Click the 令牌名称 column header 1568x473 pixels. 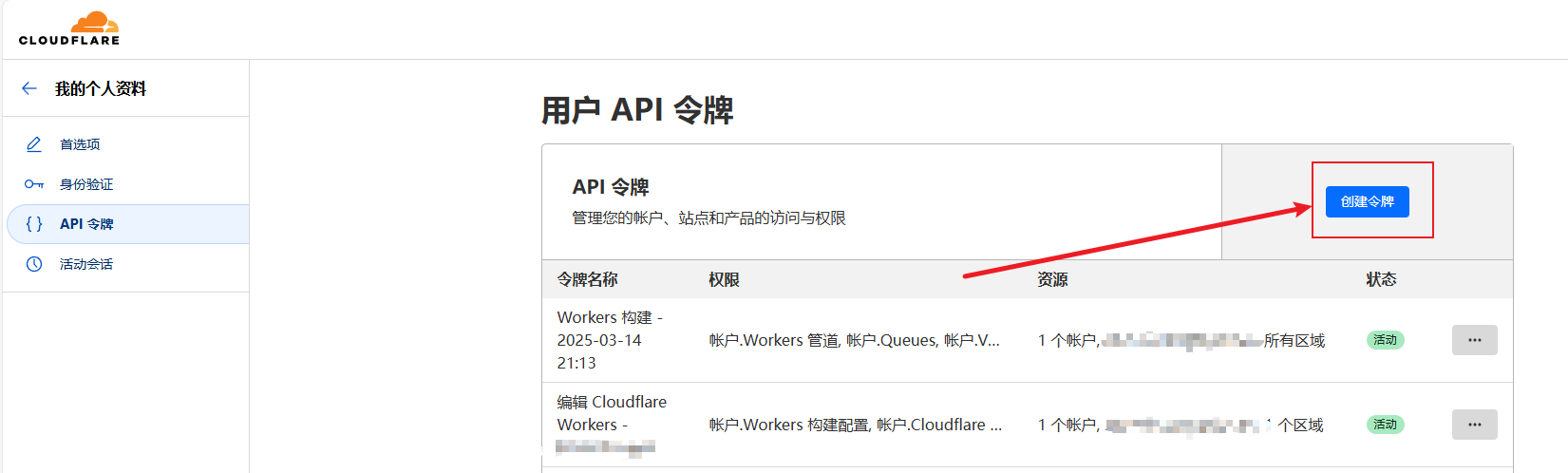[x=587, y=279]
